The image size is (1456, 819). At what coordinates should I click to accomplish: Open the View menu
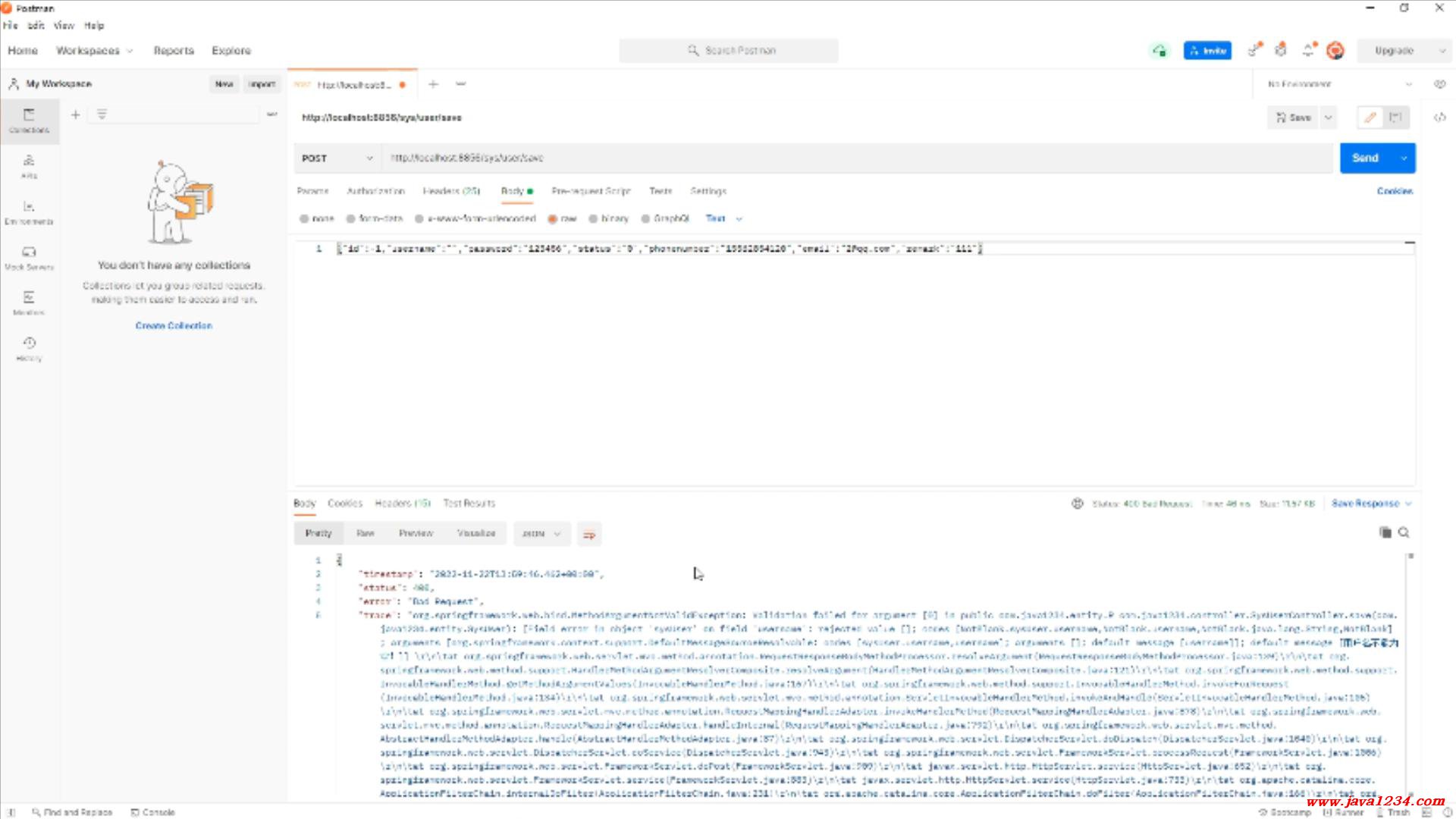[x=64, y=26]
